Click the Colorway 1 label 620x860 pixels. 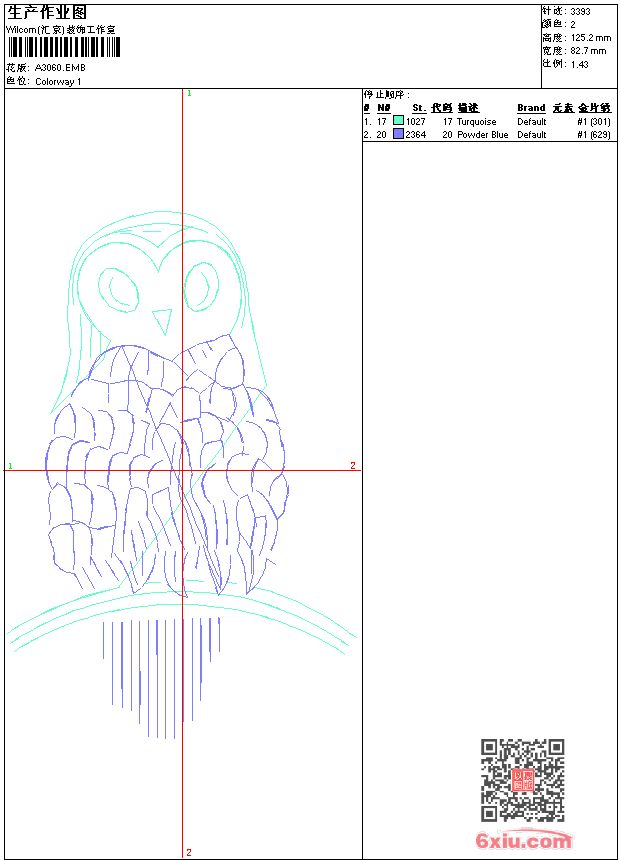59,82
